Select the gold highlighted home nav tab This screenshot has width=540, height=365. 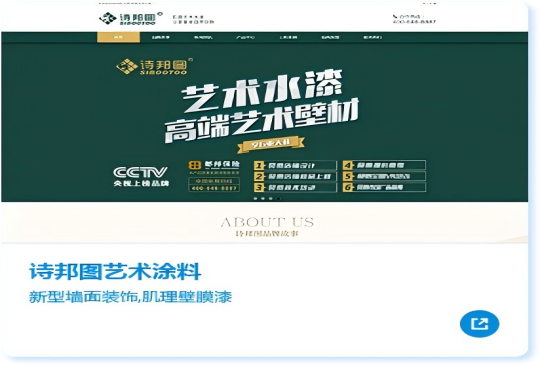point(118,37)
